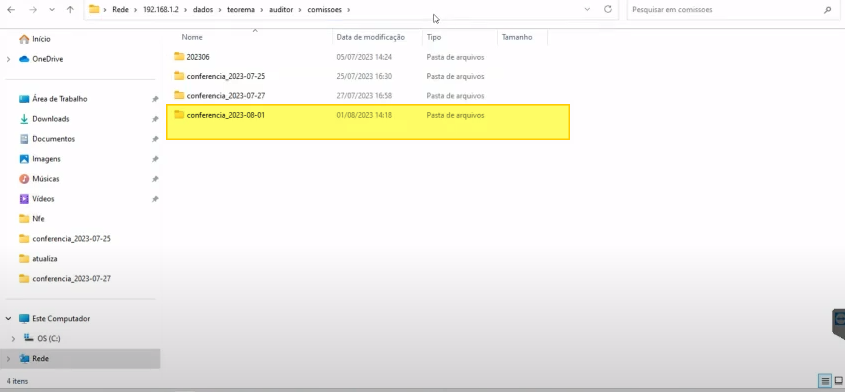The image size is (845, 392).
Task: Click the pin icon beside Documentos
Action: (x=155, y=139)
